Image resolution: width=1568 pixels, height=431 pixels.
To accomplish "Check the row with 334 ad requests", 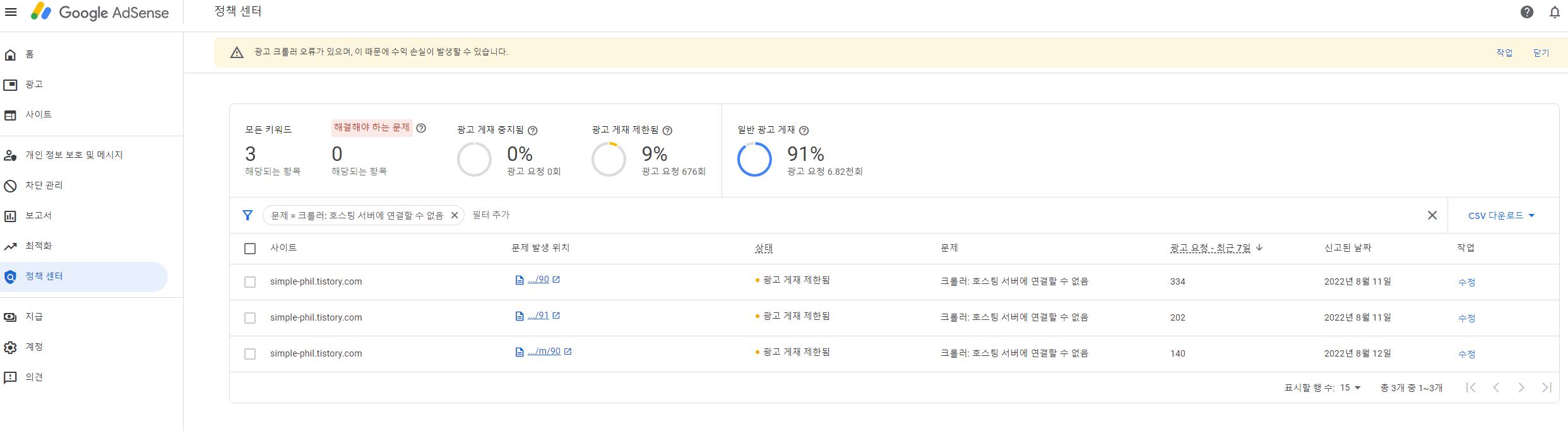I will click(250, 282).
